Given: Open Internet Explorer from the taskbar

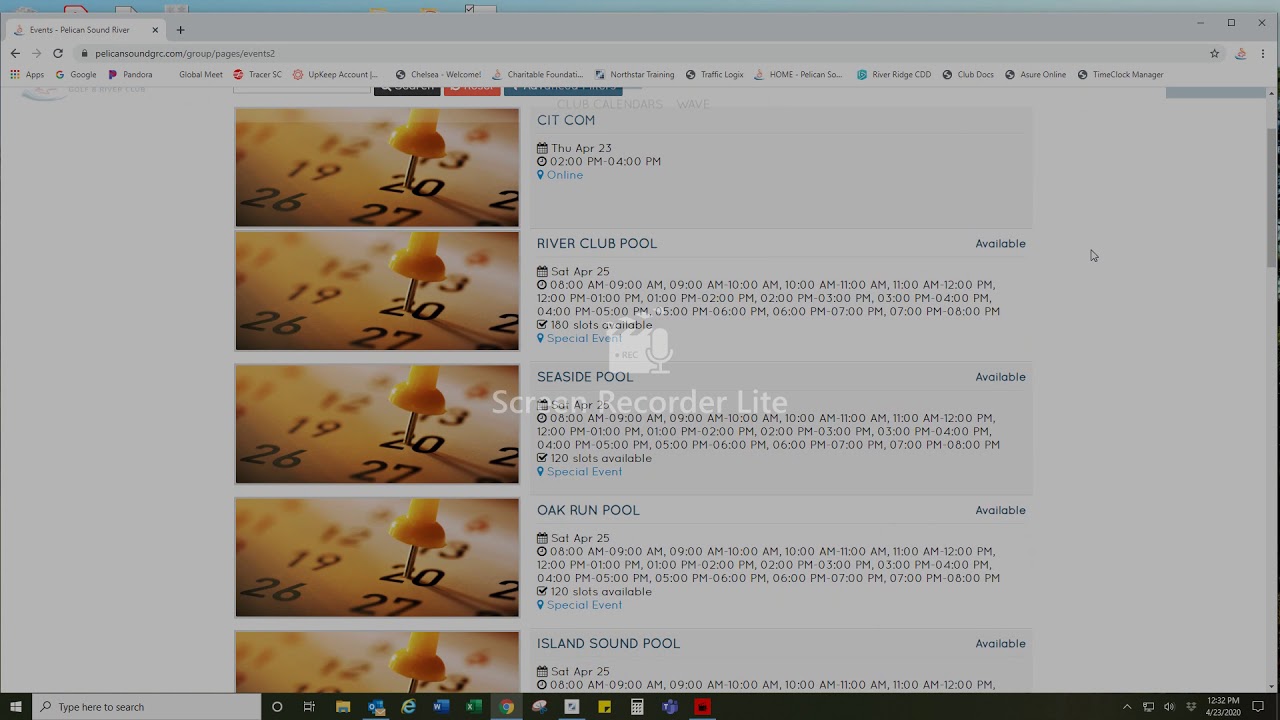Looking at the screenshot, I should coord(409,707).
